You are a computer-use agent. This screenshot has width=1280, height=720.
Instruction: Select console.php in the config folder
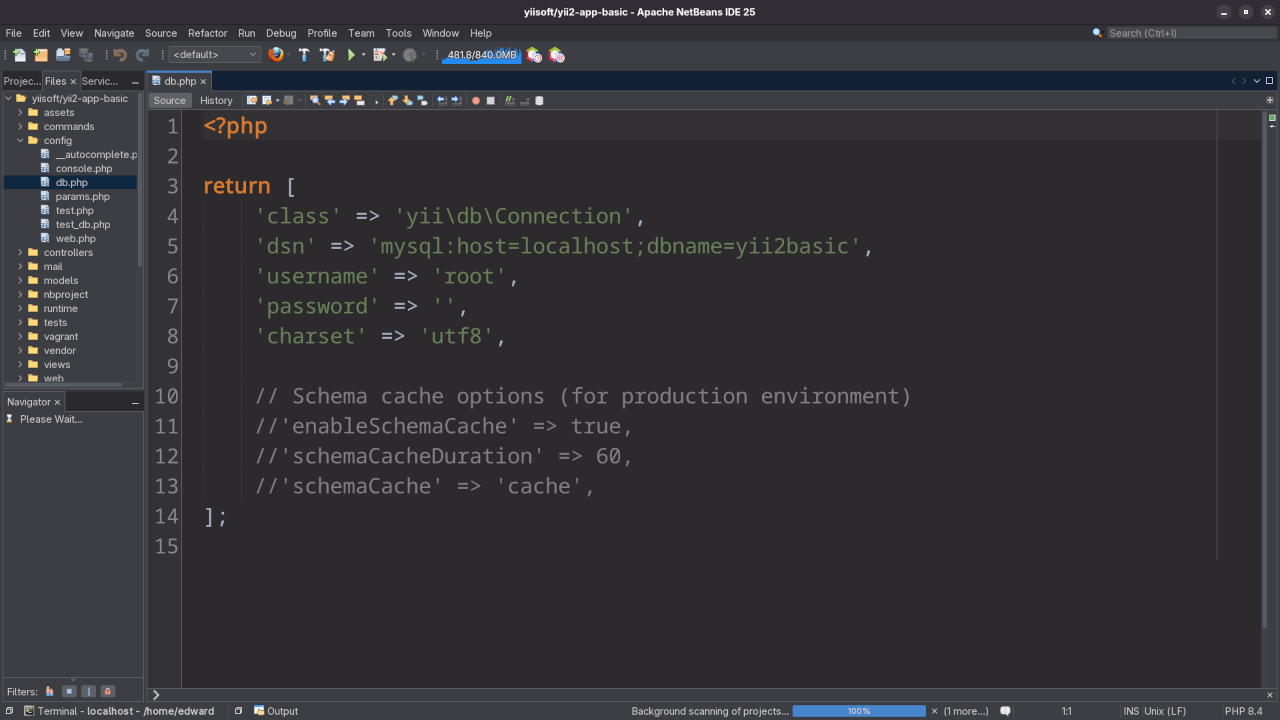coord(84,168)
